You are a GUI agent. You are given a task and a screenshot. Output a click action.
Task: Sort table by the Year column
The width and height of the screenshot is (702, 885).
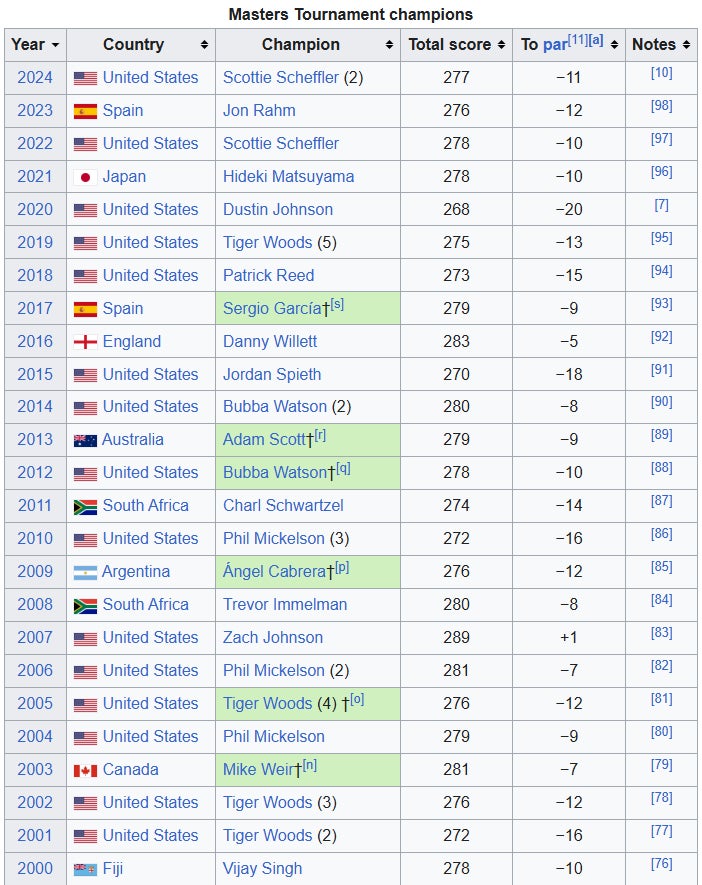coord(35,45)
